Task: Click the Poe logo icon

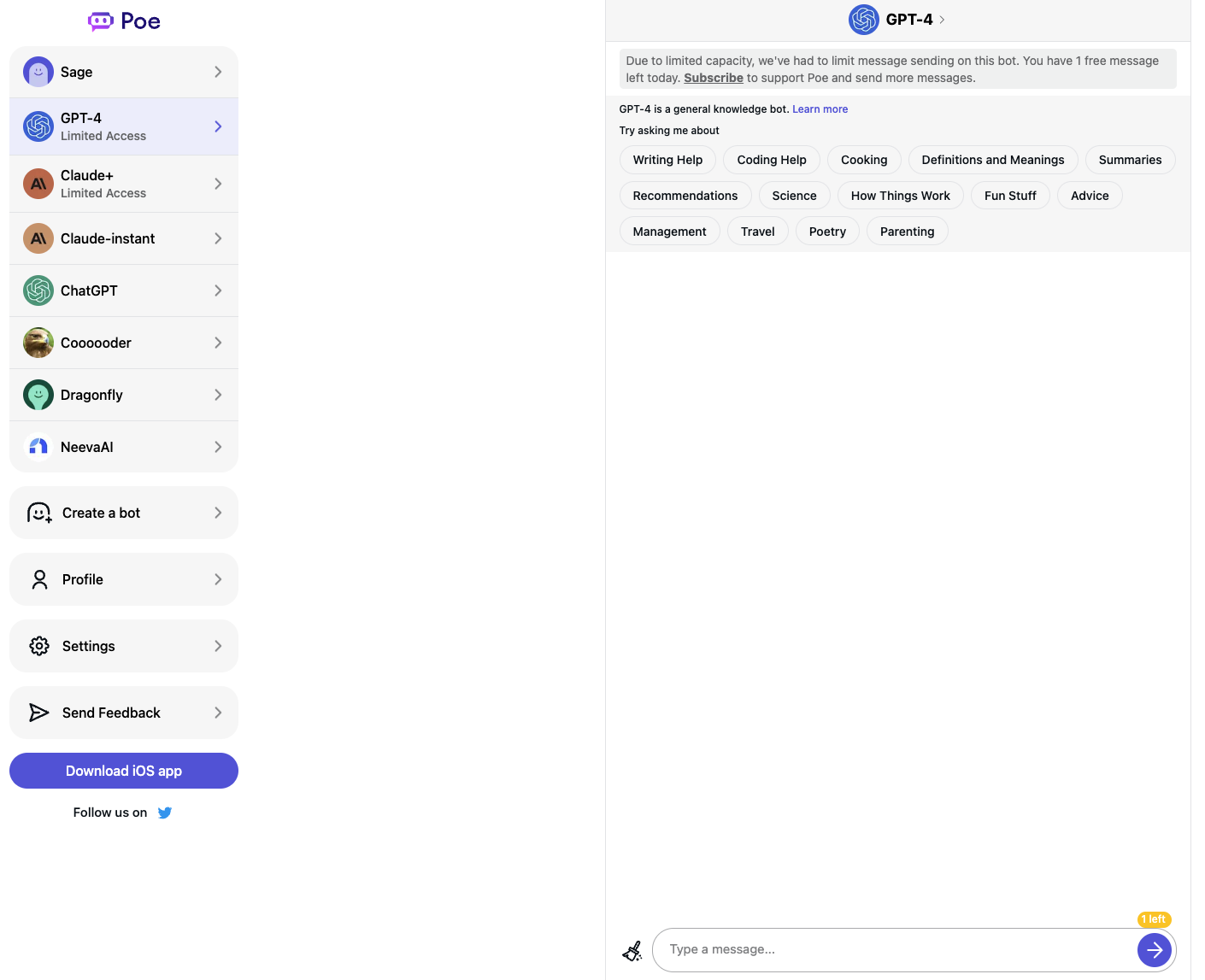Action: tap(101, 21)
